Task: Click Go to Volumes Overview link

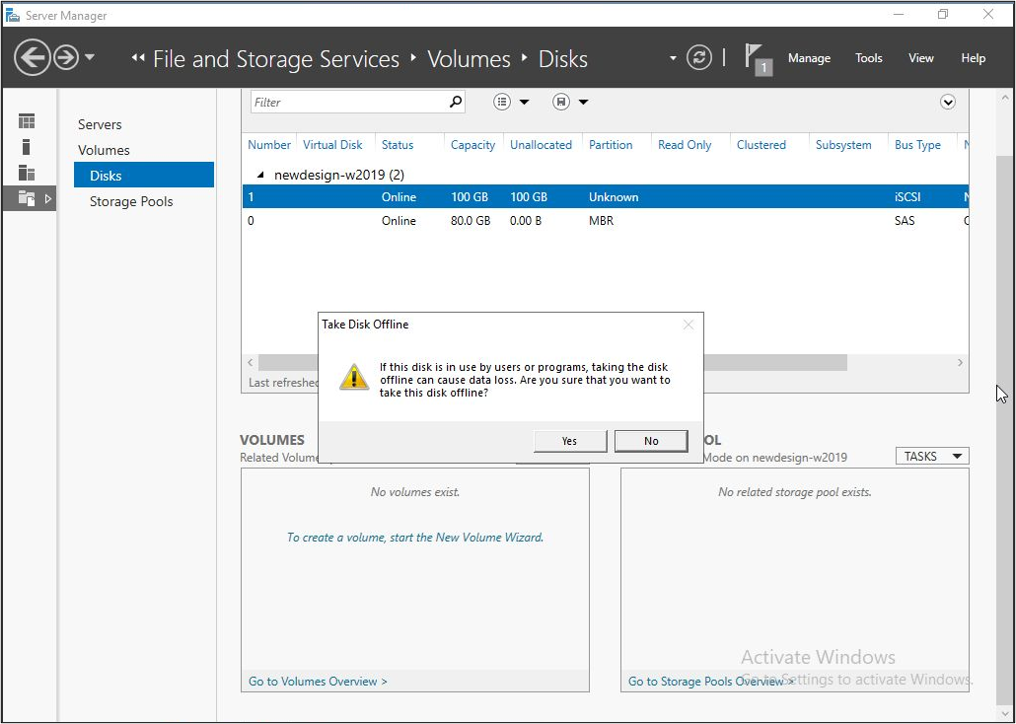Action: point(317,681)
